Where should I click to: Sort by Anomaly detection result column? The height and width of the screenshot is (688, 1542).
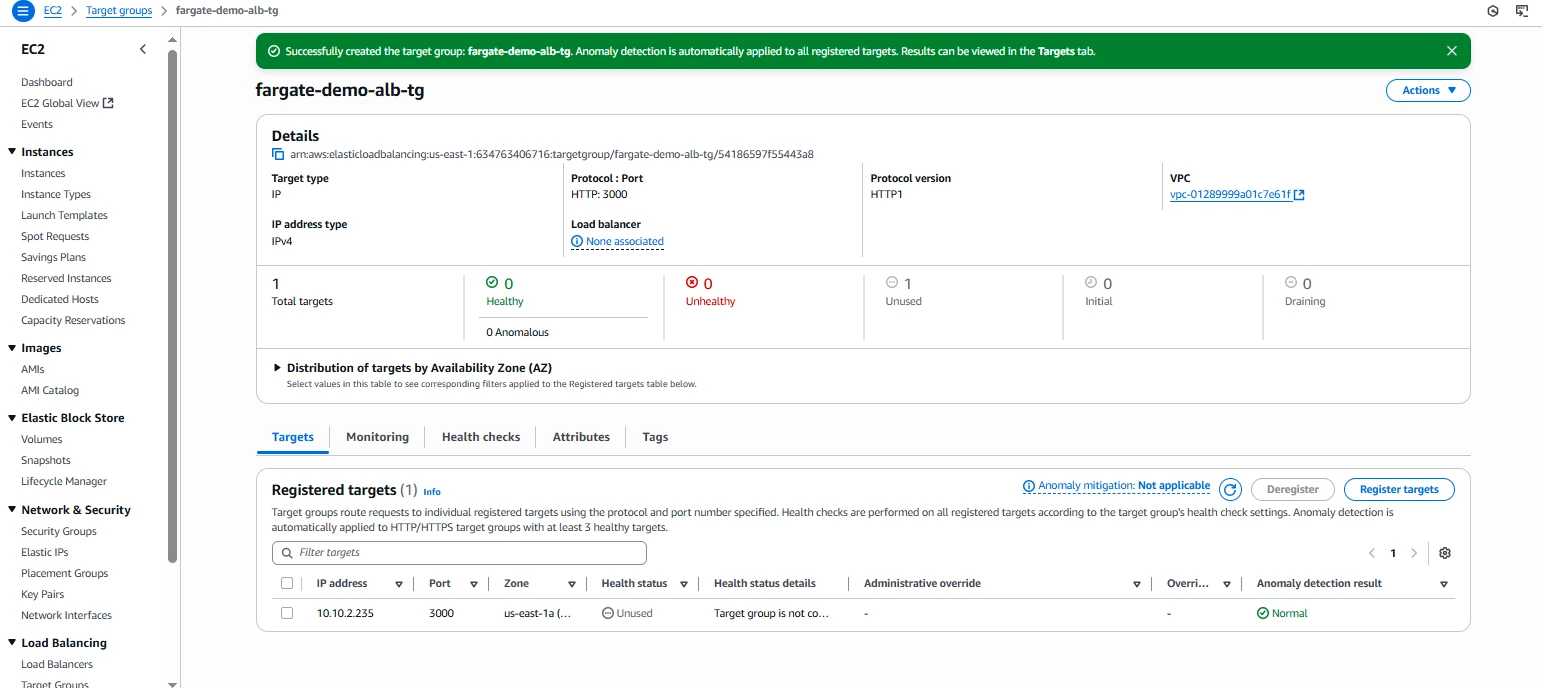click(x=1444, y=584)
